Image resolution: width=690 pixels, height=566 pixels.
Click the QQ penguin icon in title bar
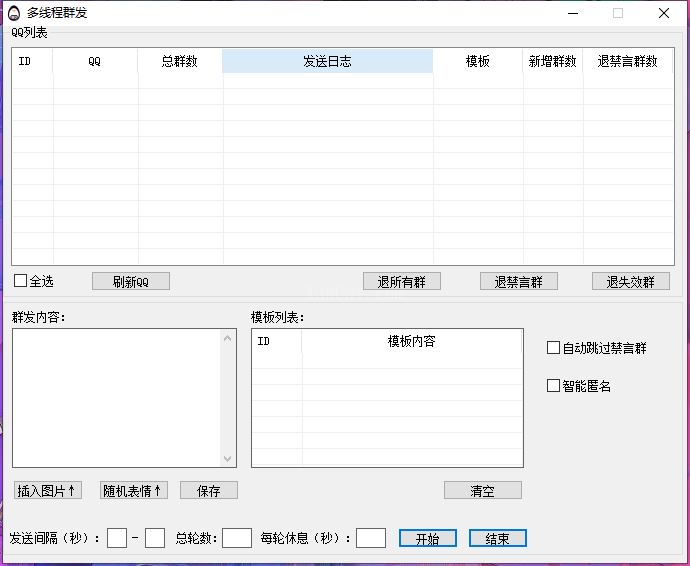point(14,13)
